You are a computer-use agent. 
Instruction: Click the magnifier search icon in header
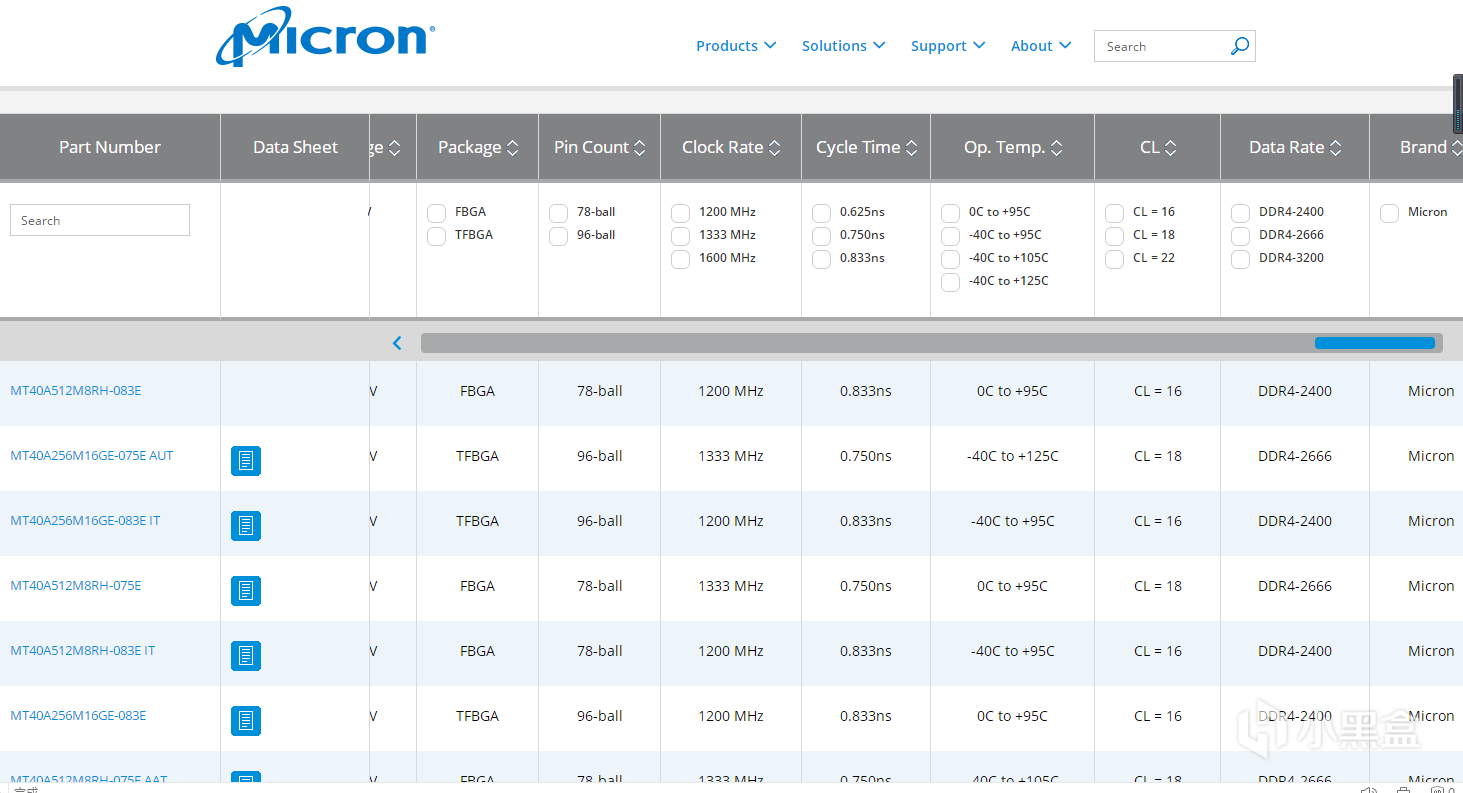pyautogui.click(x=1239, y=46)
